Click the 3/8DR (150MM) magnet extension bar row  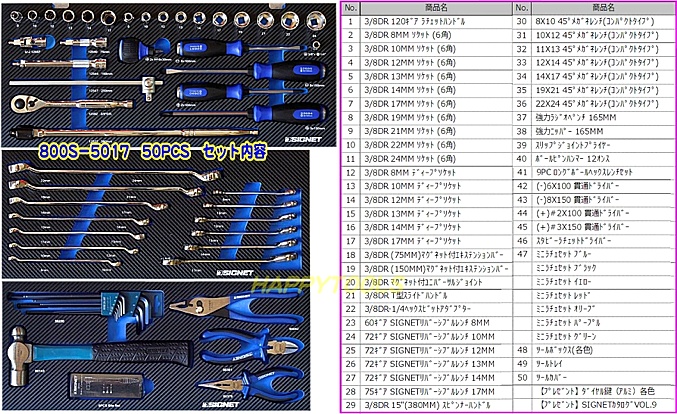coord(436,269)
